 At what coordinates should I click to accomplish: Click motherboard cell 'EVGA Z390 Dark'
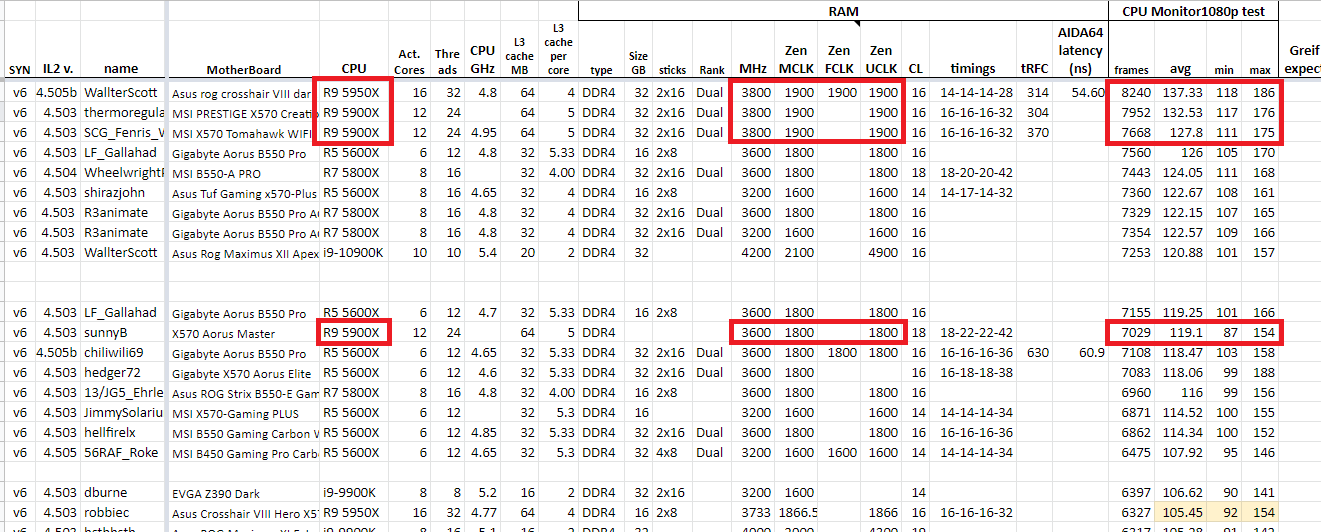point(213,493)
